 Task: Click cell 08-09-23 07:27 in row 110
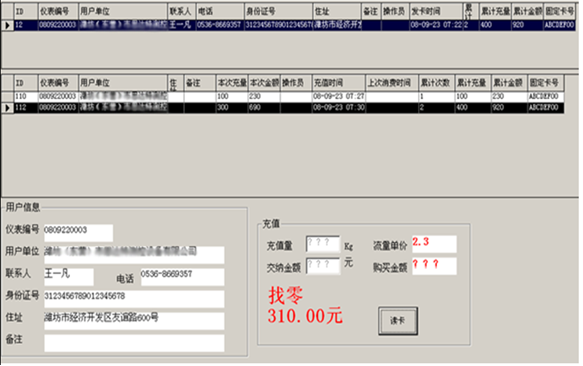[x=338, y=97]
